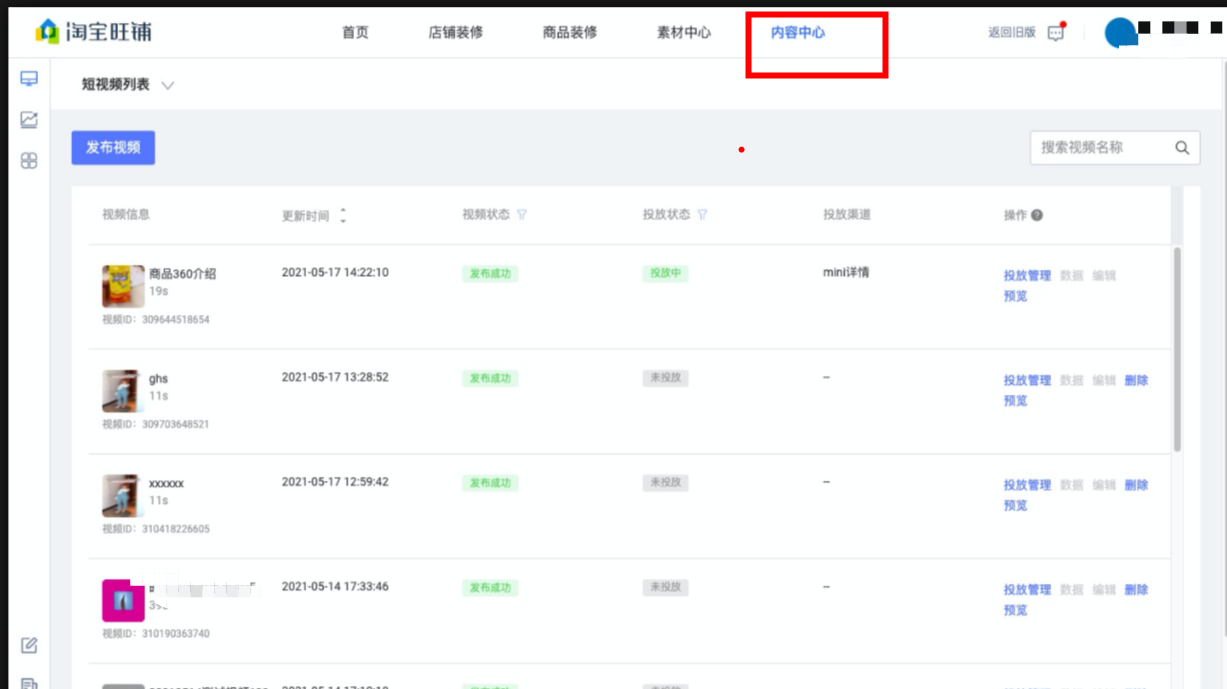The height and width of the screenshot is (689, 1227).
Task: Click 删除 for xxxxxx video
Action: tap(1136, 486)
